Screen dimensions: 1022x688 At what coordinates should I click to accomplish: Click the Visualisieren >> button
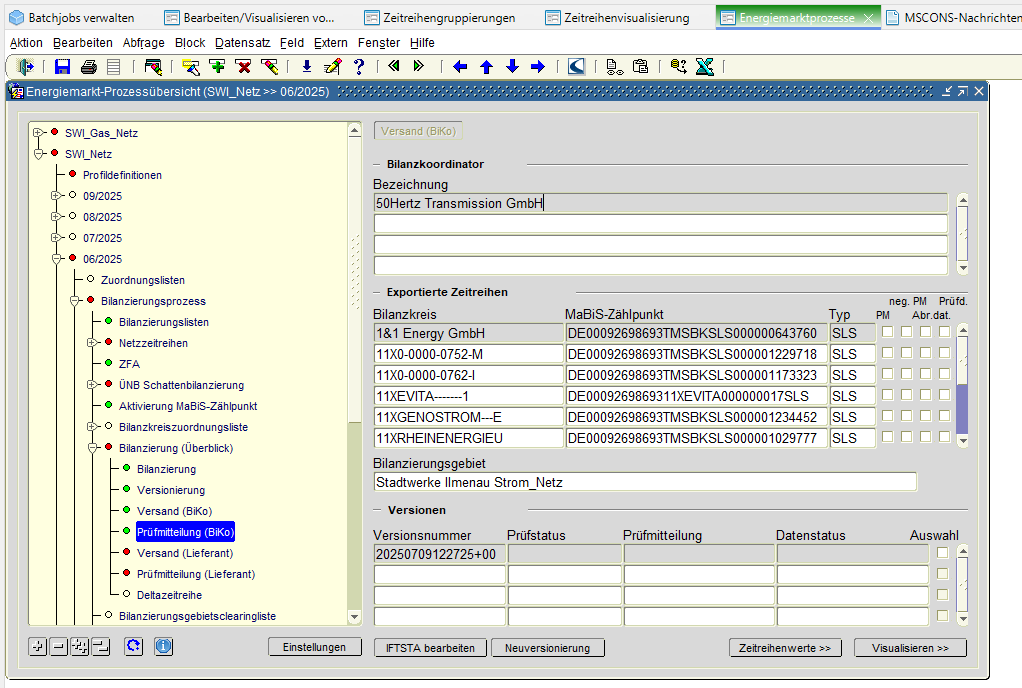tap(910, 648)
